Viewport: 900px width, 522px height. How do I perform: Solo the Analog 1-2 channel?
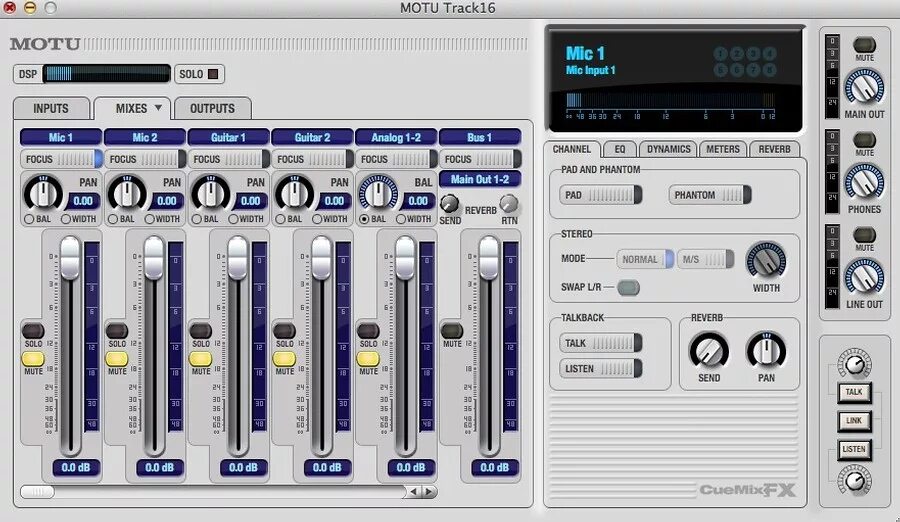(368, 331)
